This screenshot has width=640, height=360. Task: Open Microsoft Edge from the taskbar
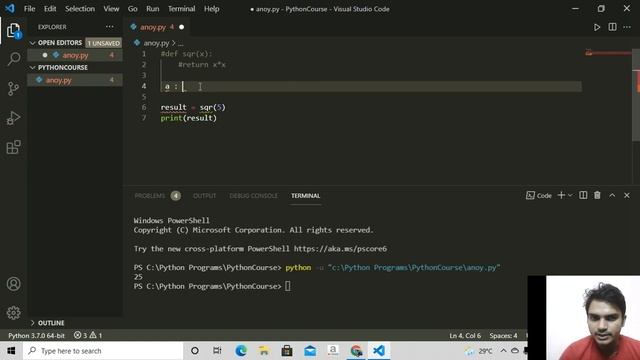(x=241, y=351)
